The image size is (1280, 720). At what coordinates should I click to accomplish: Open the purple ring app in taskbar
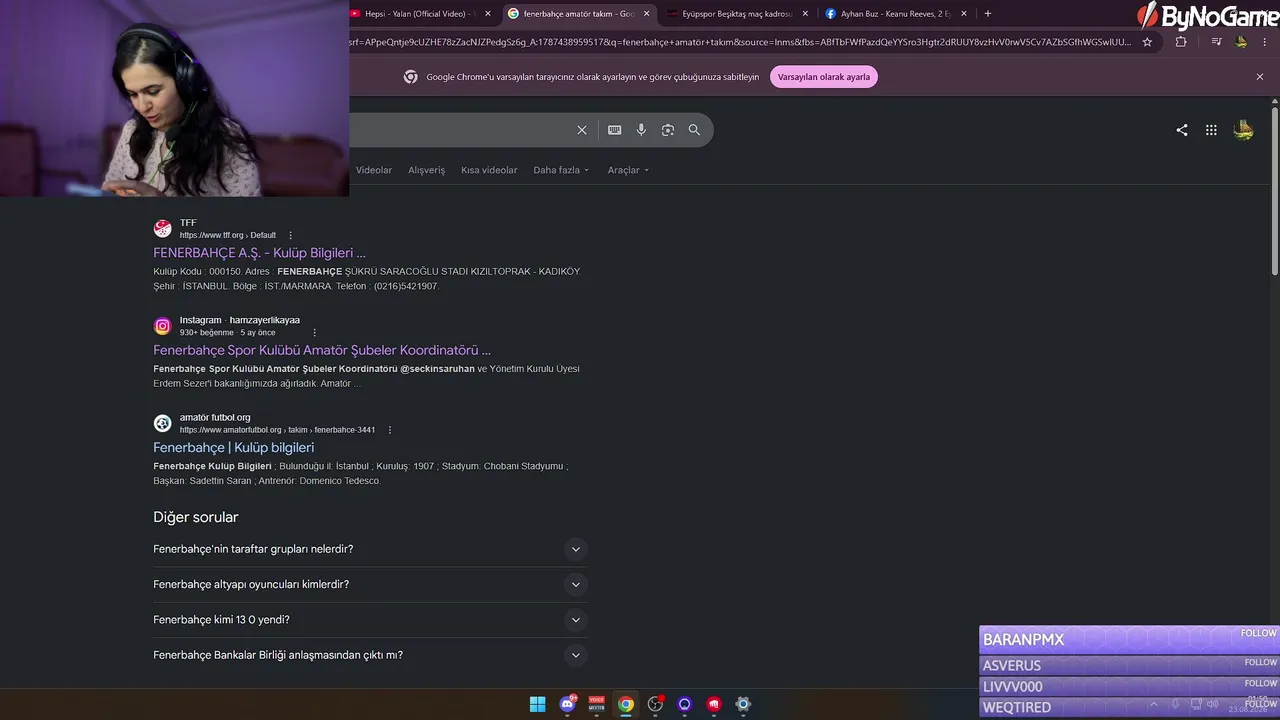pyautogui.click(x=684, y=704)
